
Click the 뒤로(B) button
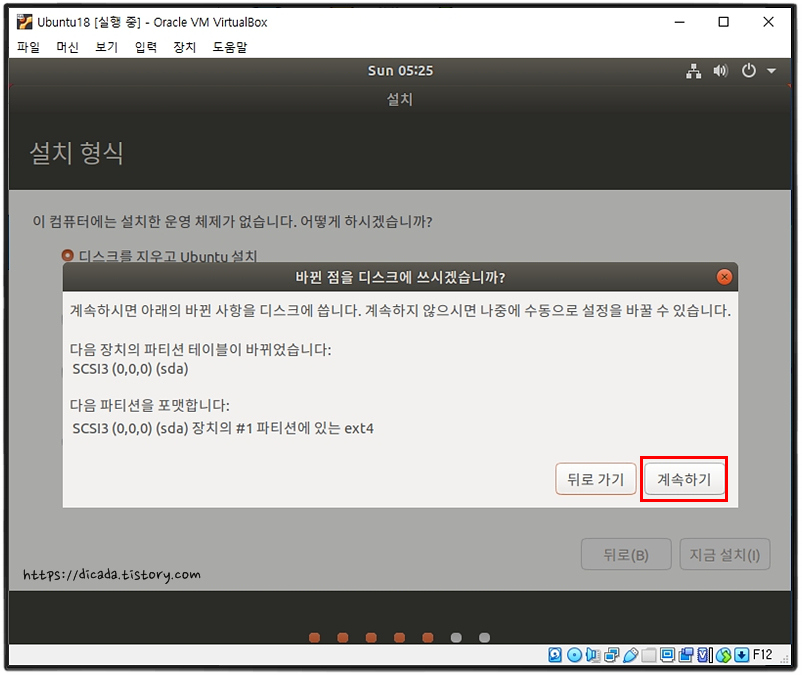coord(626,554)
